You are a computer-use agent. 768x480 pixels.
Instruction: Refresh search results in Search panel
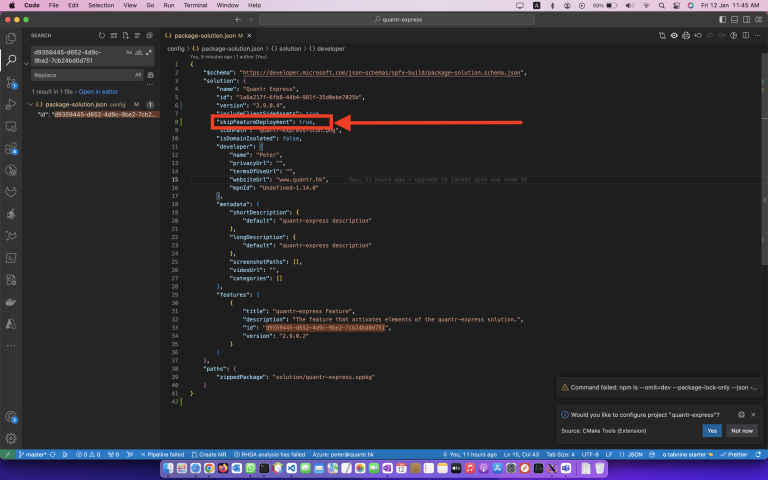[102, 35]
